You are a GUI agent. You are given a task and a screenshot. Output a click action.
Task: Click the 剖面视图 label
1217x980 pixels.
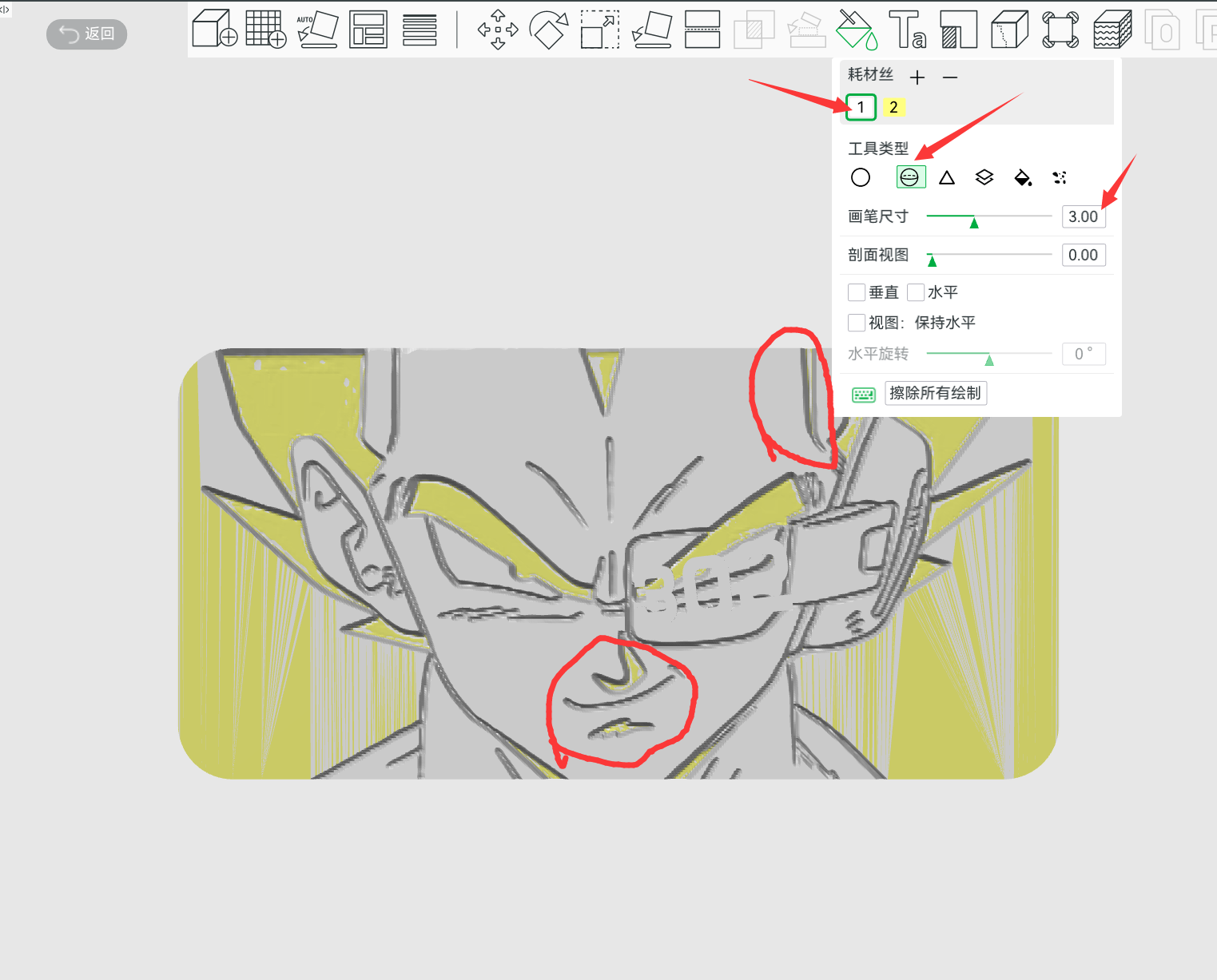pyautogui.click(x=878, y=255)
